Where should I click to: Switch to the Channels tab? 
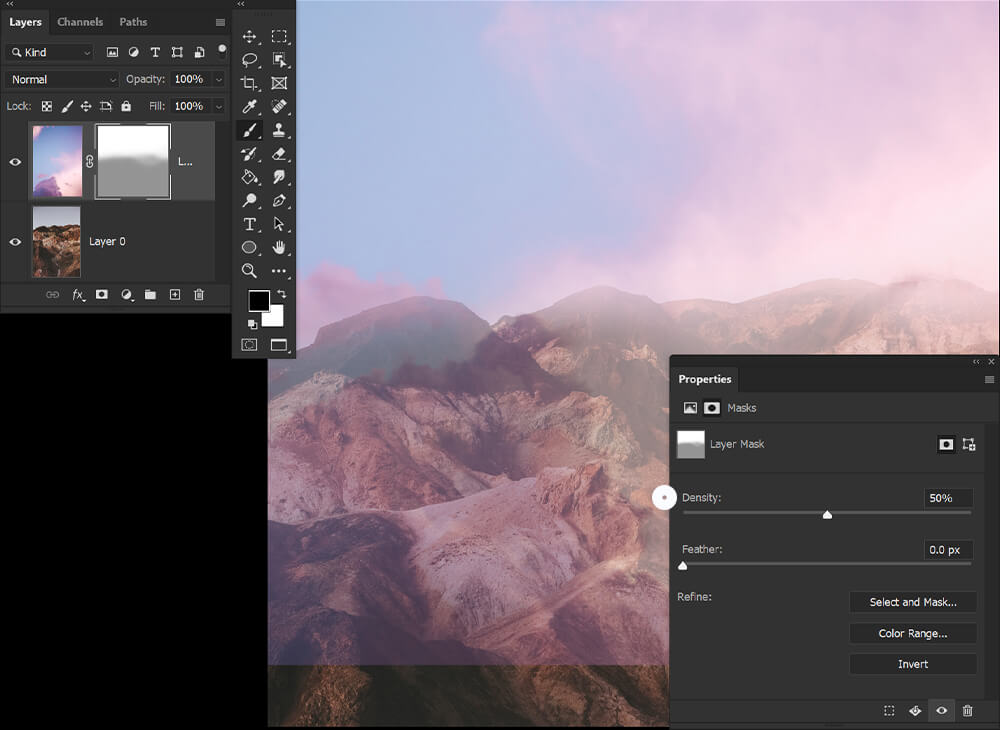[80, 22]
